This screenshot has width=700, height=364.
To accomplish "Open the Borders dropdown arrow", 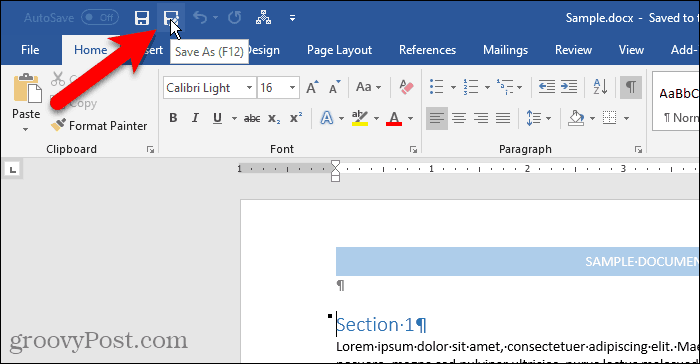I will (x=626, y=118).
